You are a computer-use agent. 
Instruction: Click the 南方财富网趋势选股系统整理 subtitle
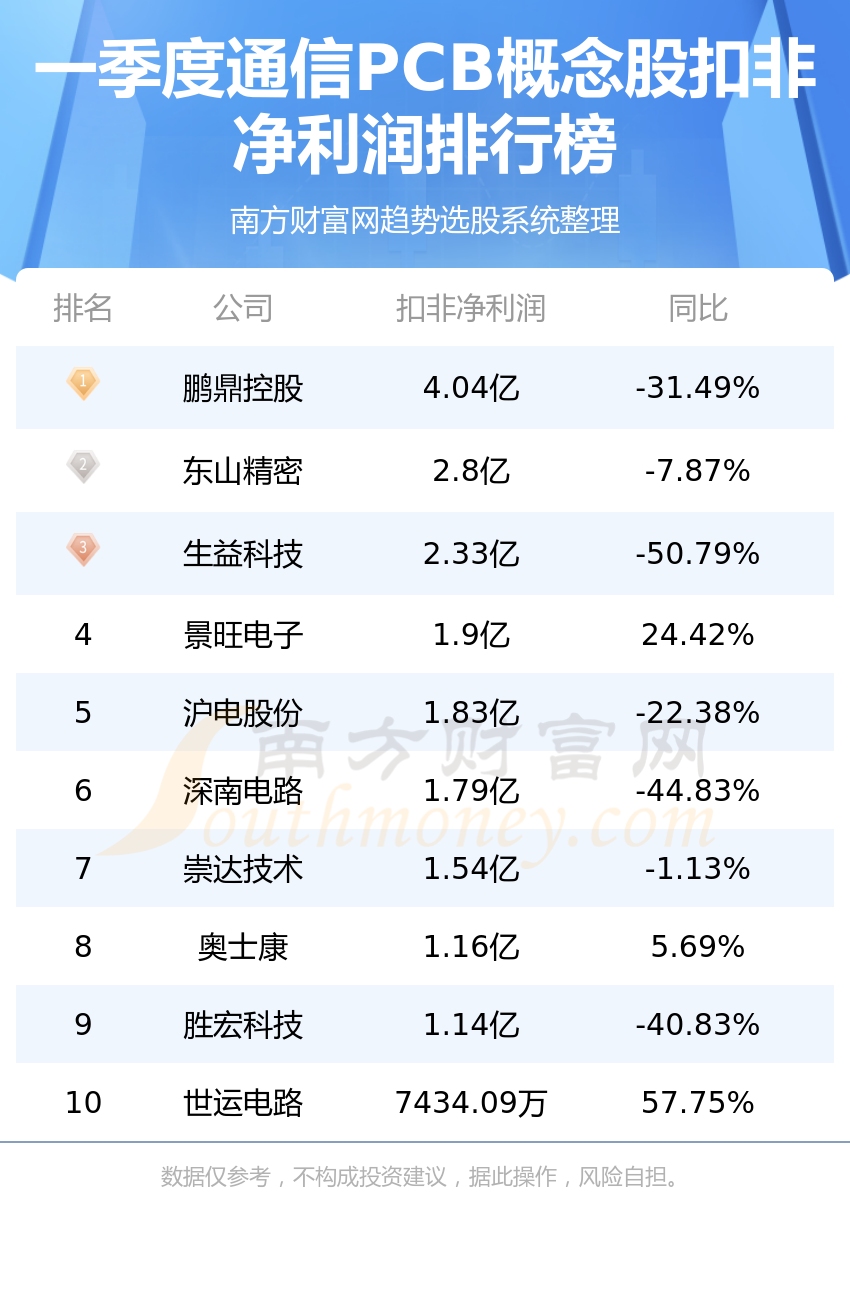click(425, 220)
